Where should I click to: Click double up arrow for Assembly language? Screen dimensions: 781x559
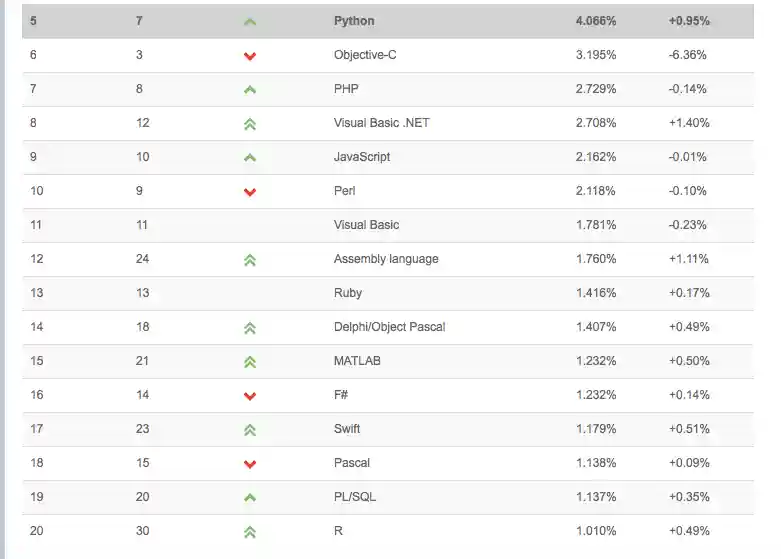(x=250, y=260)
